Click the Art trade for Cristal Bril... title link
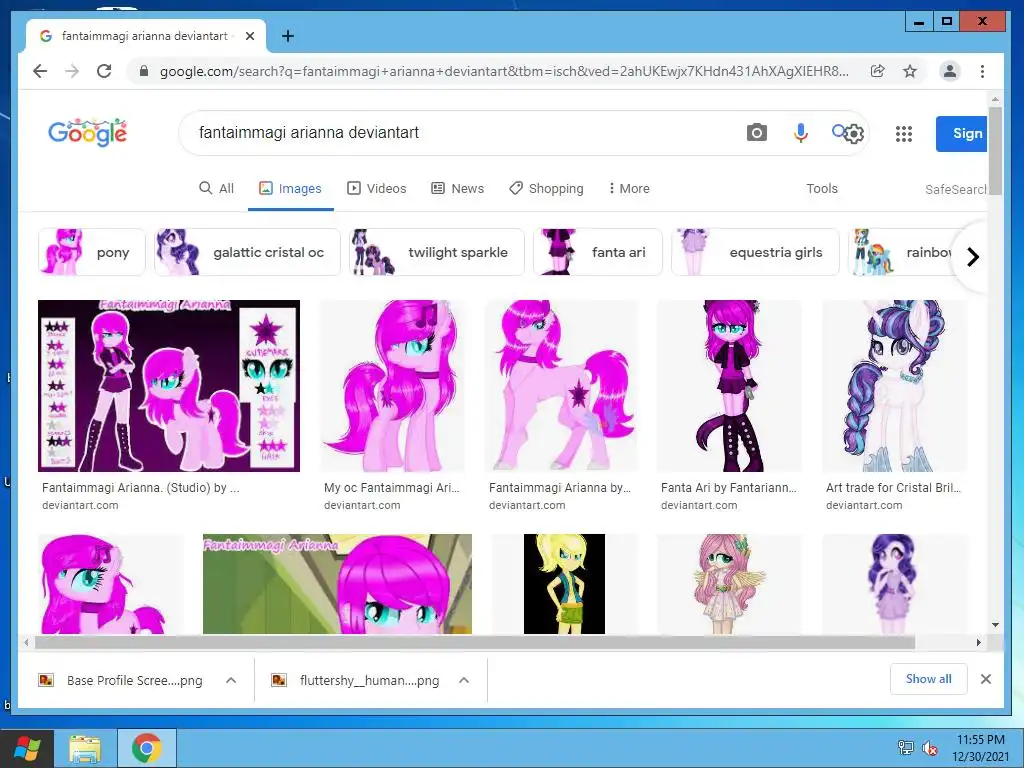The image size is (1024, 768). (x=893, y=488)
